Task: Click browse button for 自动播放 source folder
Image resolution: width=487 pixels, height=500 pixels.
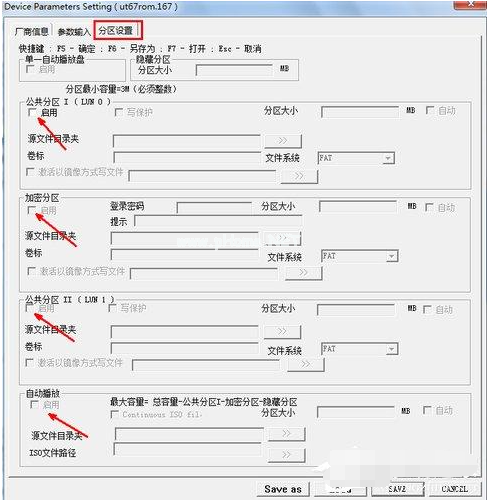Action: 286,434
